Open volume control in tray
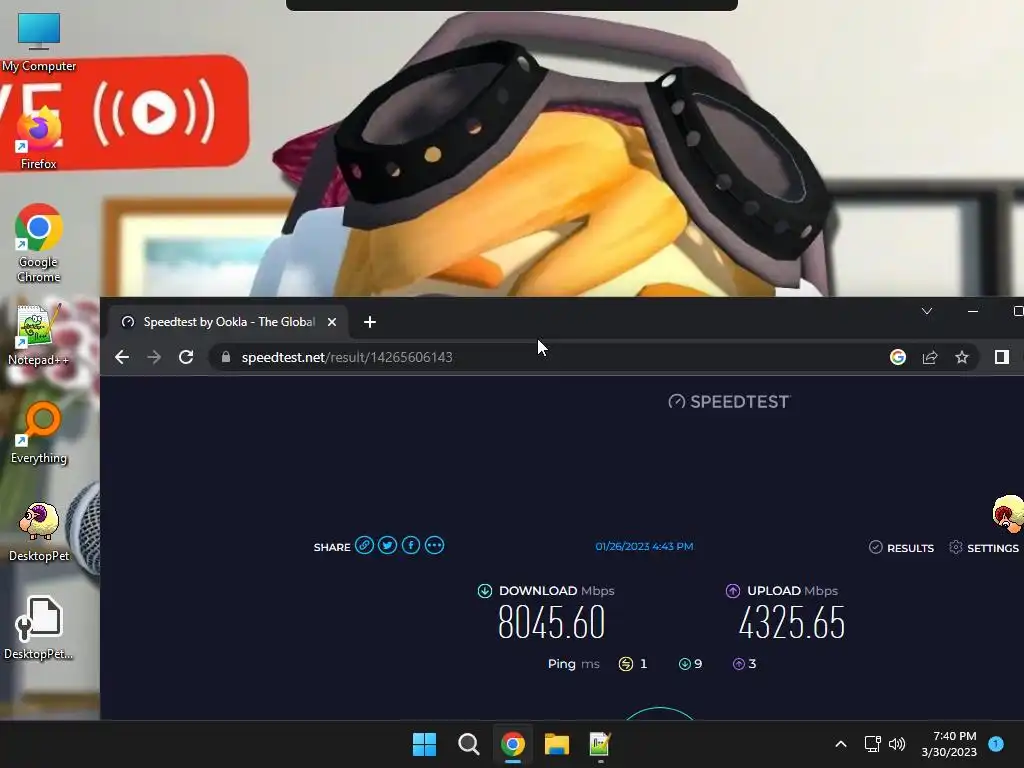Viewport: 1024px width, 768px height. [x=897, y=744]
